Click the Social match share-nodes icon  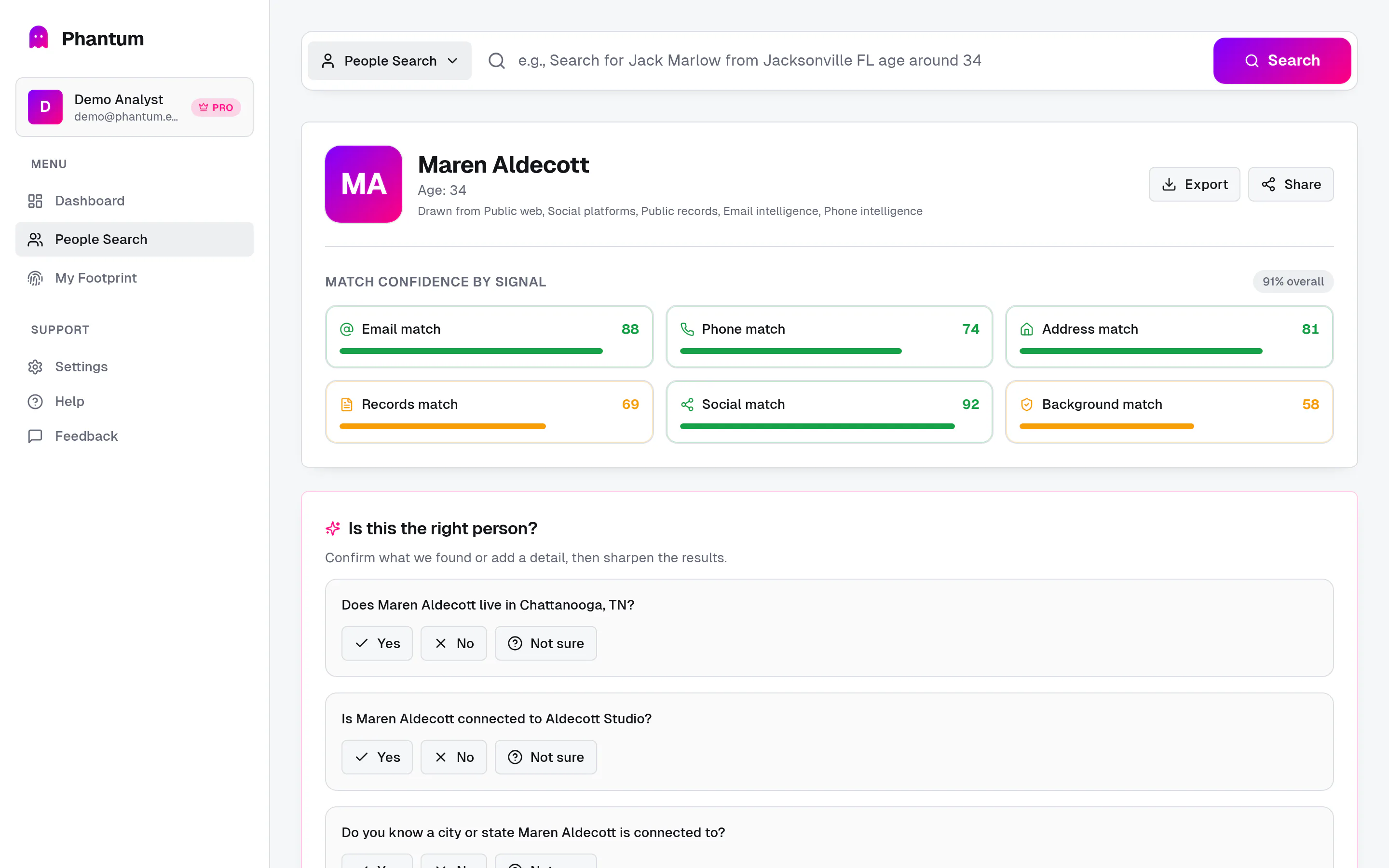687,404
